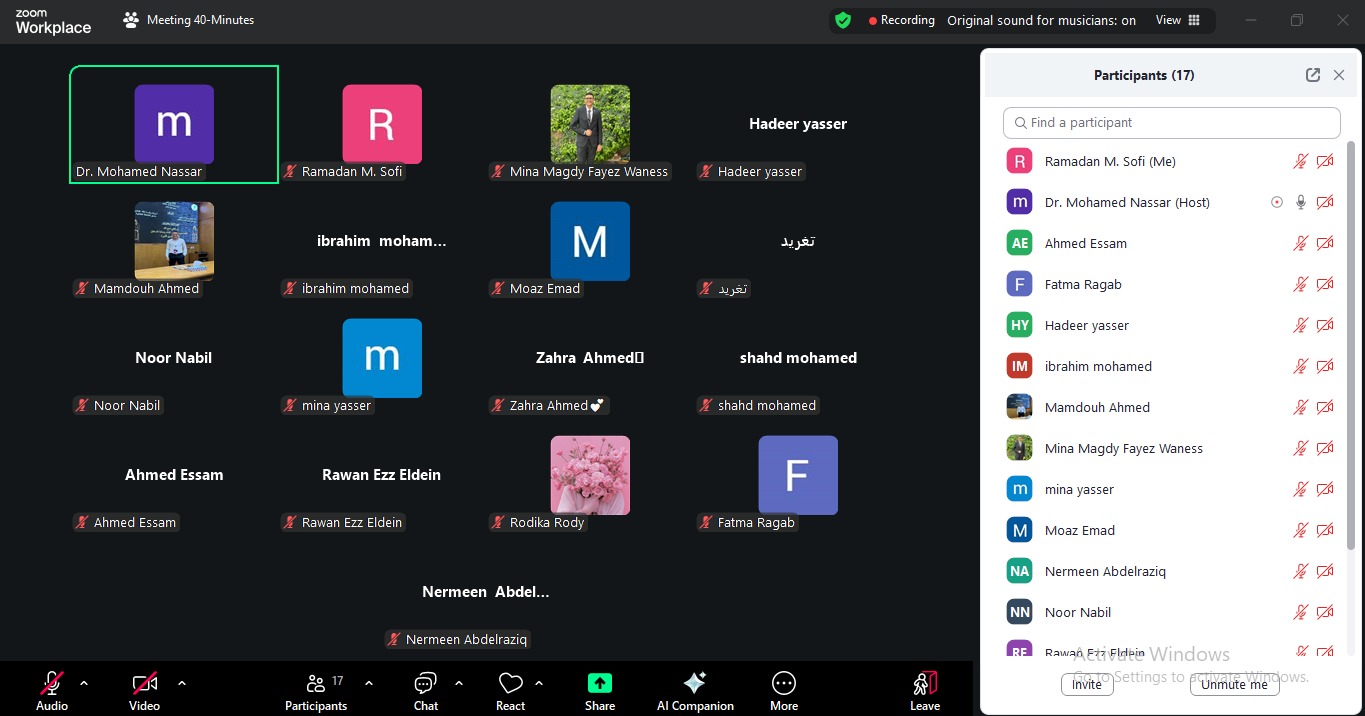The height and width of the screenshot is (716, 1365).
Task: Toggle camera with the Video button
Action: pyautogui.click(x=144, y=684)
